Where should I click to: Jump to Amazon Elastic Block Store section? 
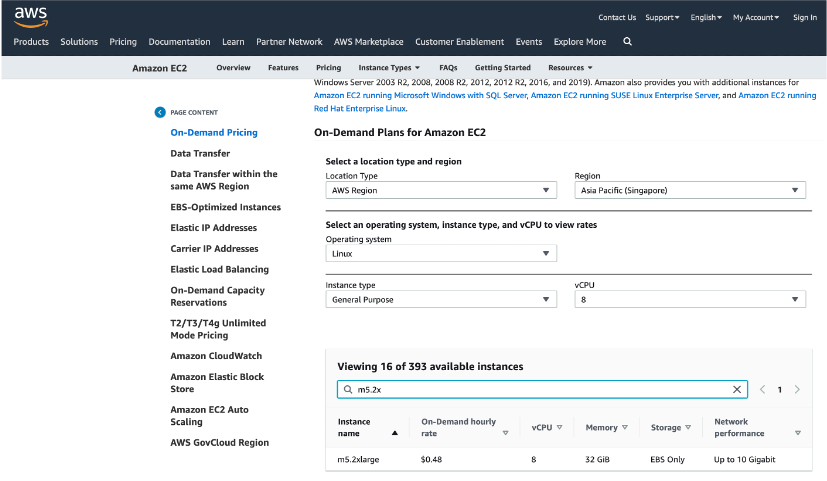pyautogui.click(x=217, y=383)
